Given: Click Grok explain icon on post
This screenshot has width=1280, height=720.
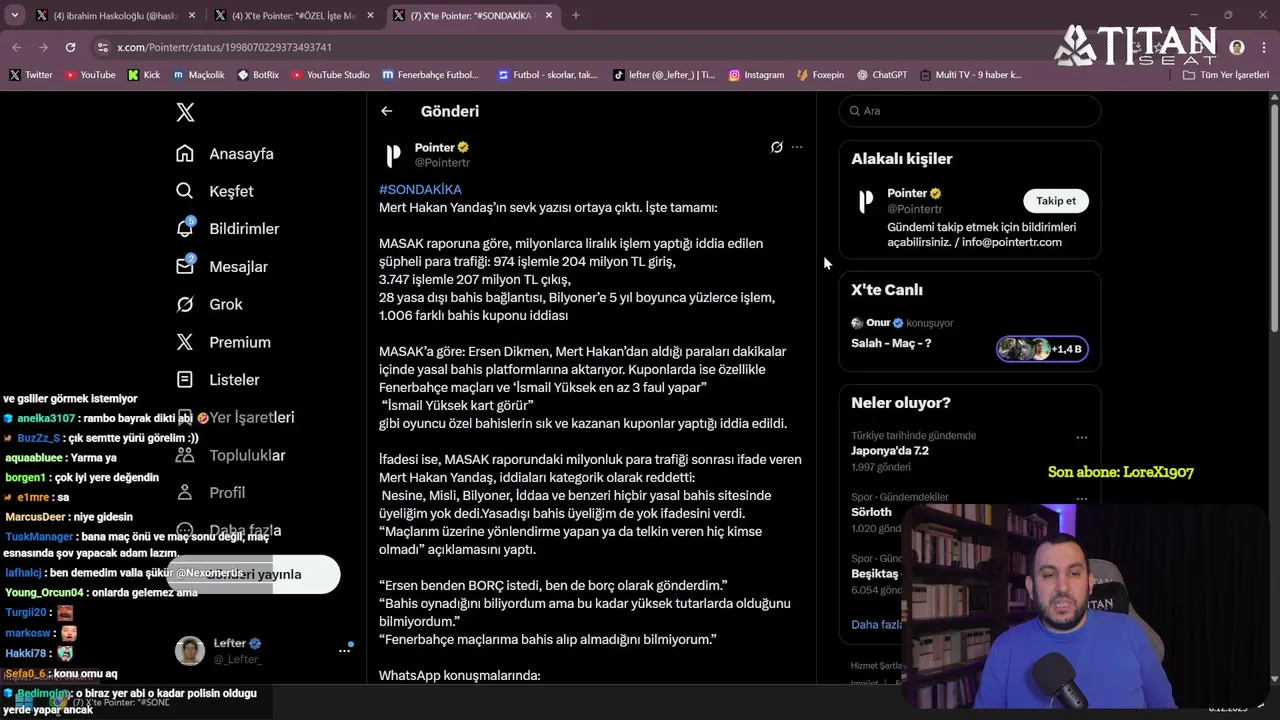Looking at the screenshot, I should click(x=776, y=147).
